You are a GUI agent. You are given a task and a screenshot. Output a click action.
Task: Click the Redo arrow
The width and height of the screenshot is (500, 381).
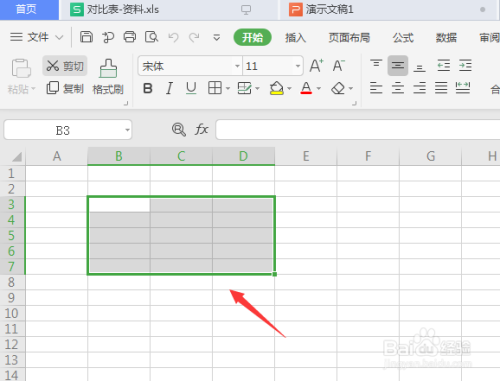[194, 37]
